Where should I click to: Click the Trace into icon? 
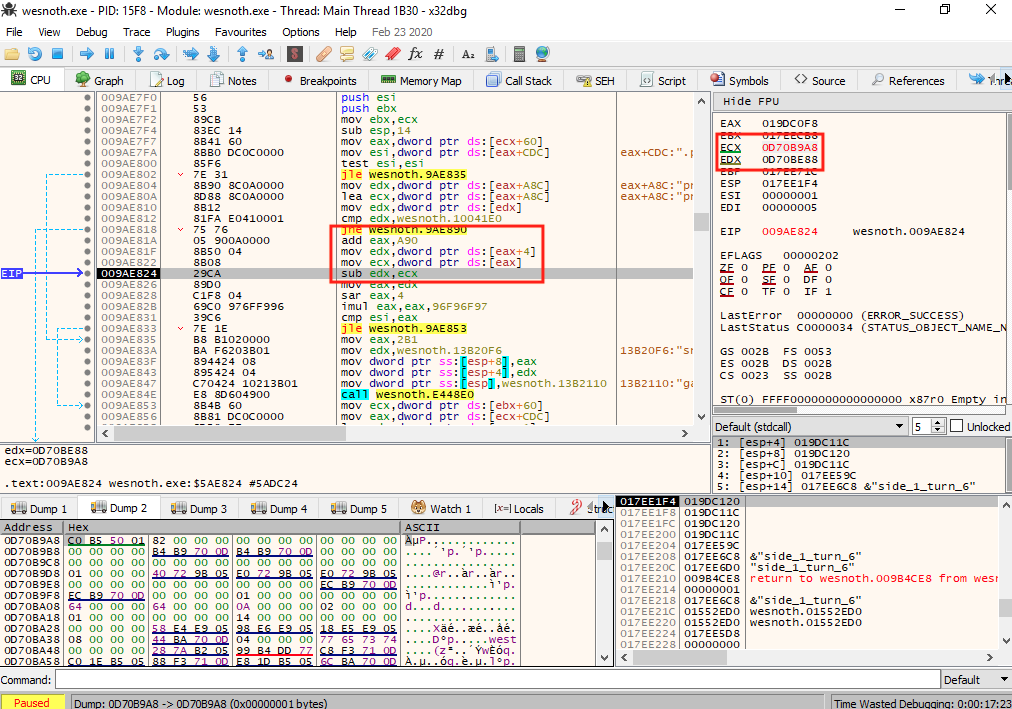pyautogui.click(x=190, y=54)
